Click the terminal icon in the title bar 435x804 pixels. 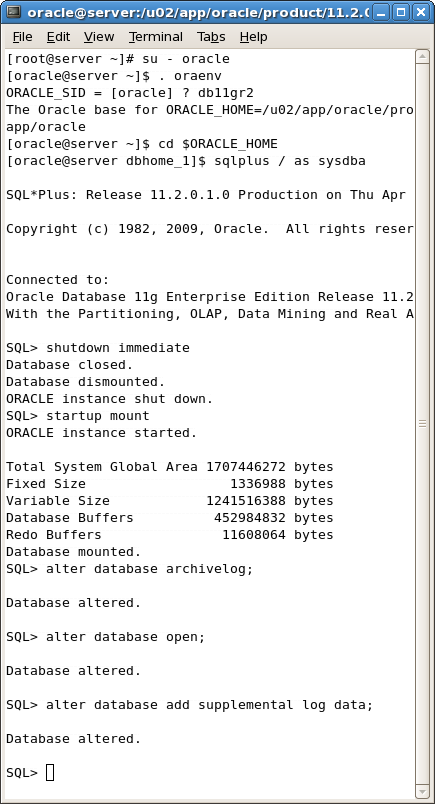[14, 11]
